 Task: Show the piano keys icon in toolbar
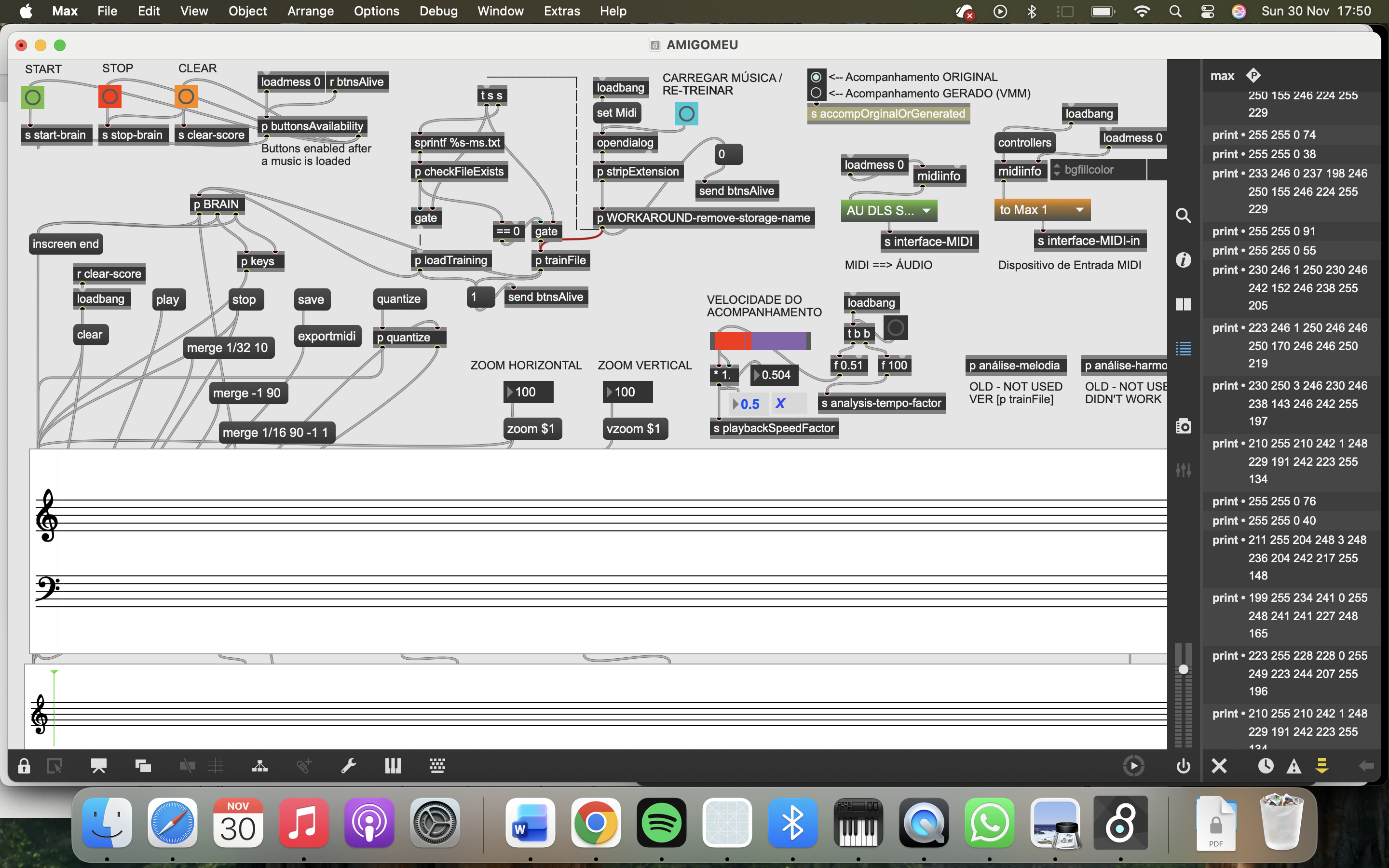pos(393,766)
